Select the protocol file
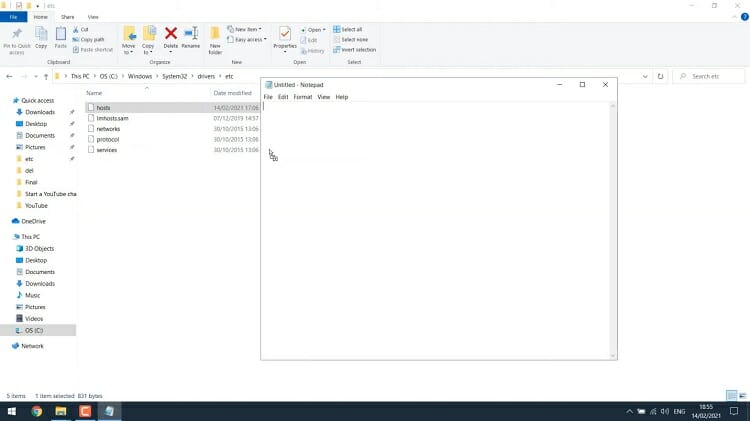The height and width of the screenshot is (421, 750). pyautogui.click(x=108, y=139)
